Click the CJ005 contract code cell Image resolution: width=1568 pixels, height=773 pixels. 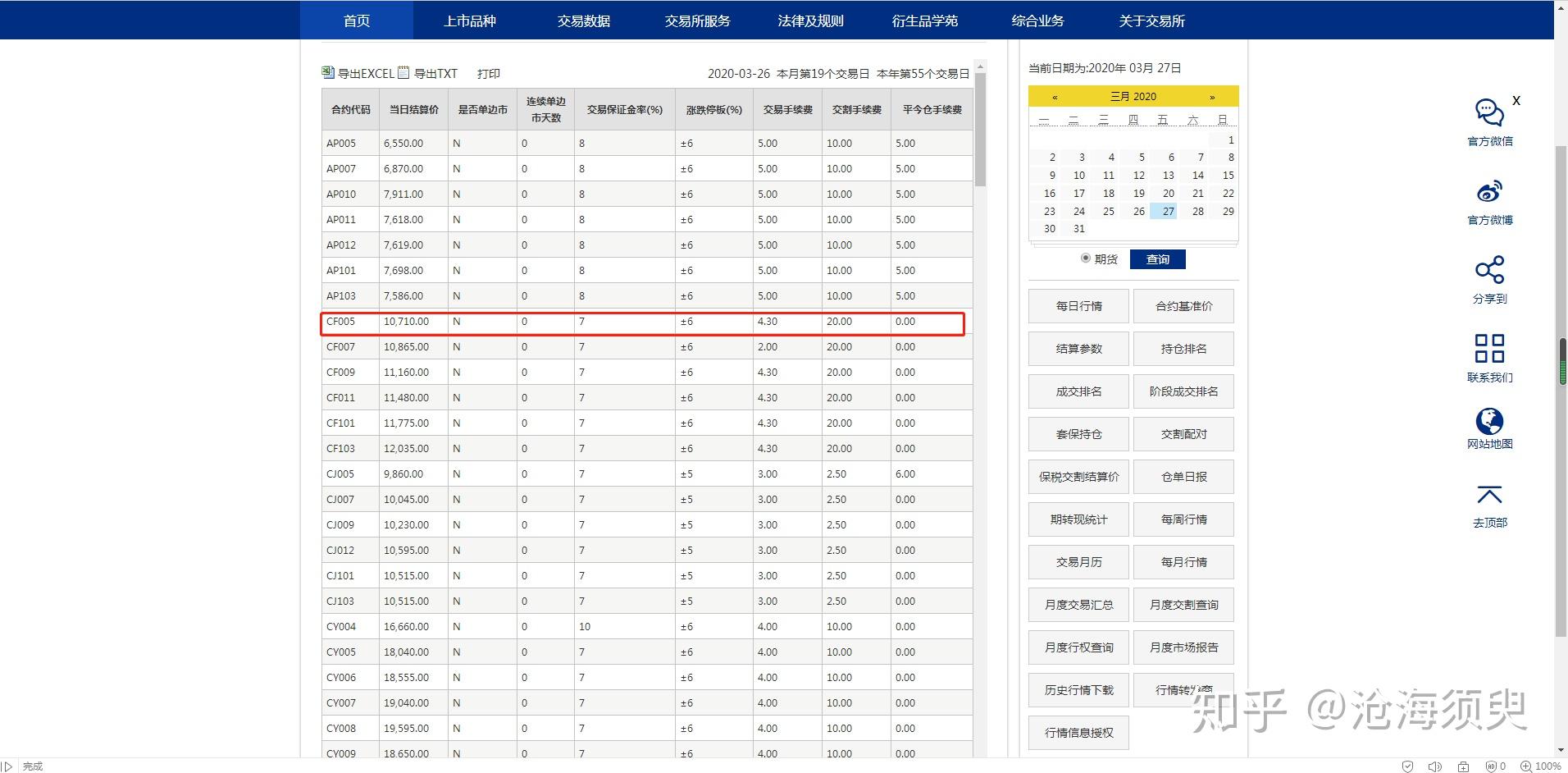tap(350, 474)
